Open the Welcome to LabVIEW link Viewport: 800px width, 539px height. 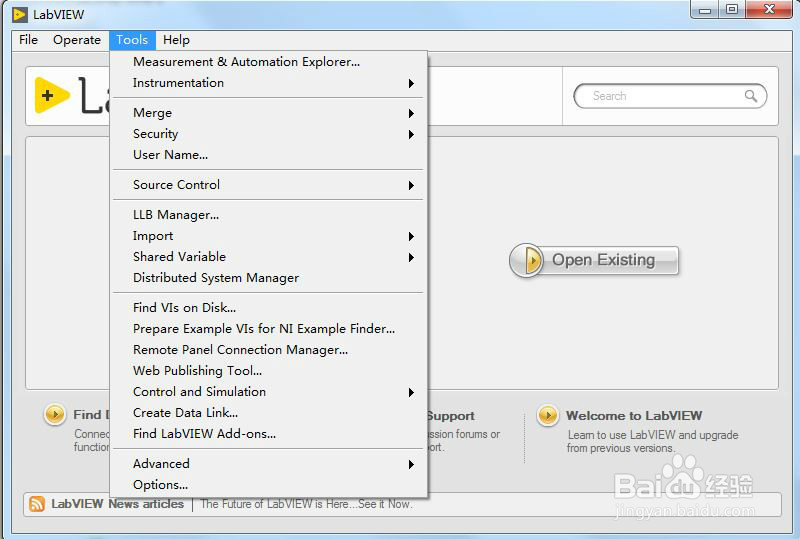pyautogui.click(x=634, y=416)
